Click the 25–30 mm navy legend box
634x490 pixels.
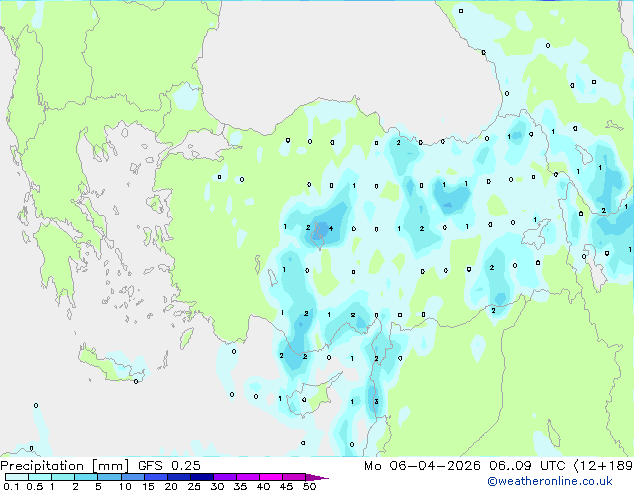click(201, 477)
